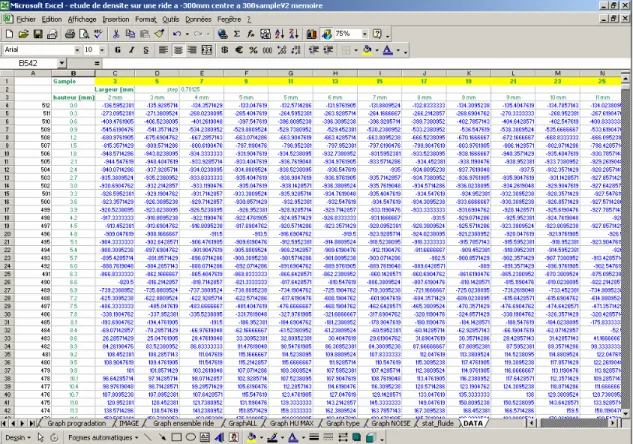Launch the Chart Wizard icon
This screenshot has height=444, width=633.
[311, 34]
